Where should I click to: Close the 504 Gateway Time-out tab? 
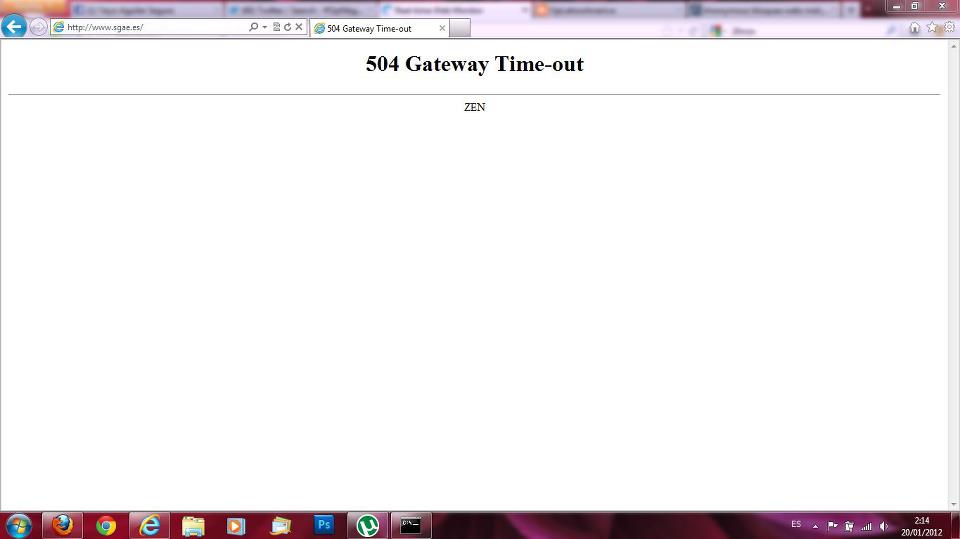442,28
